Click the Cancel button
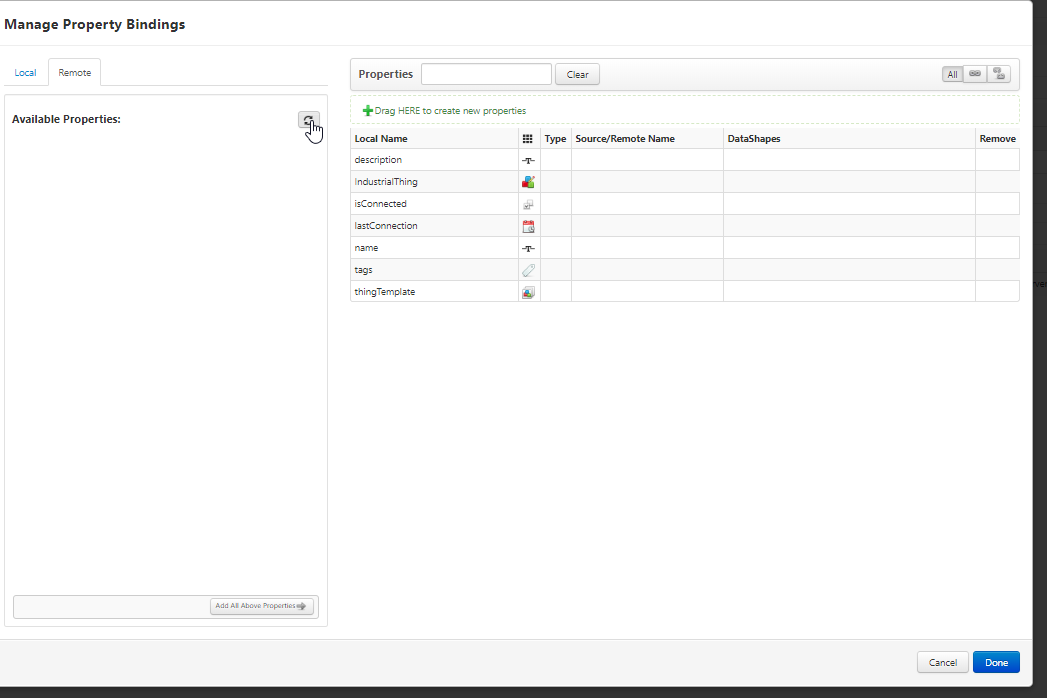 [942, 662]
